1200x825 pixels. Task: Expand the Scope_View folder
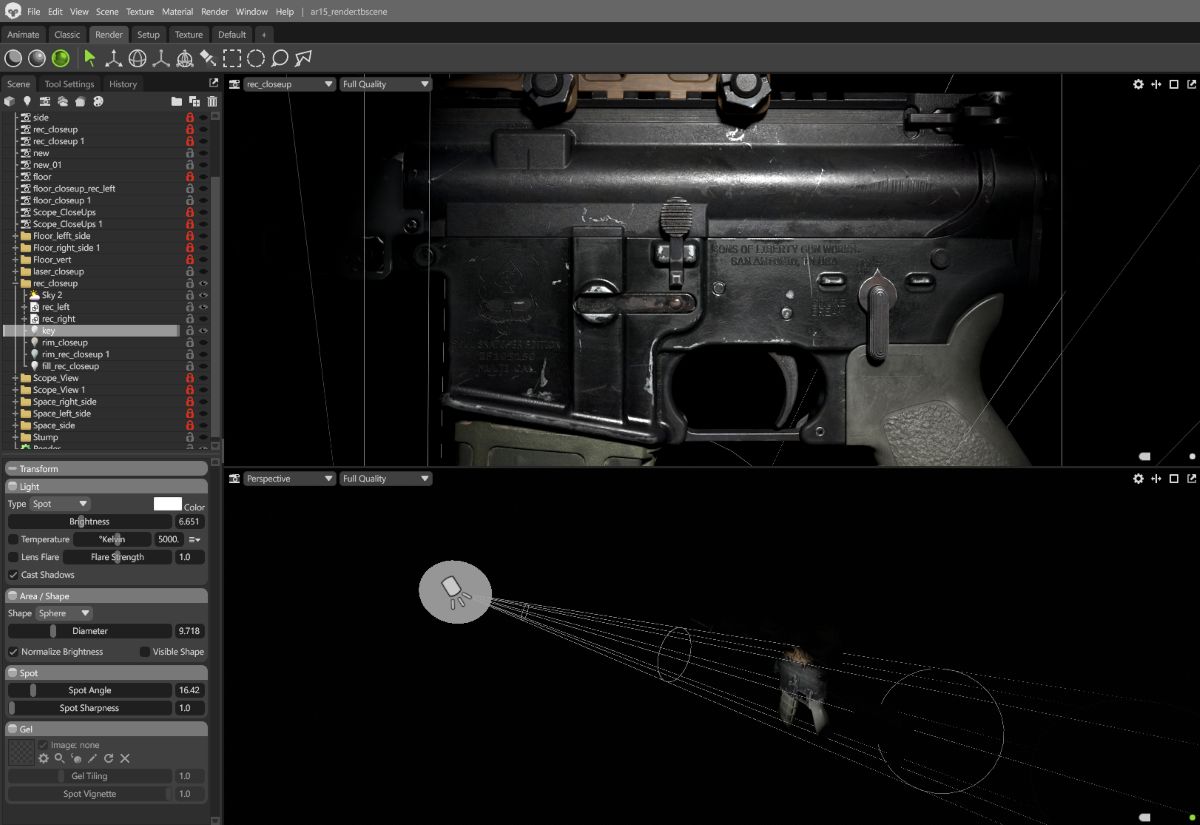[x=15, y=378]
